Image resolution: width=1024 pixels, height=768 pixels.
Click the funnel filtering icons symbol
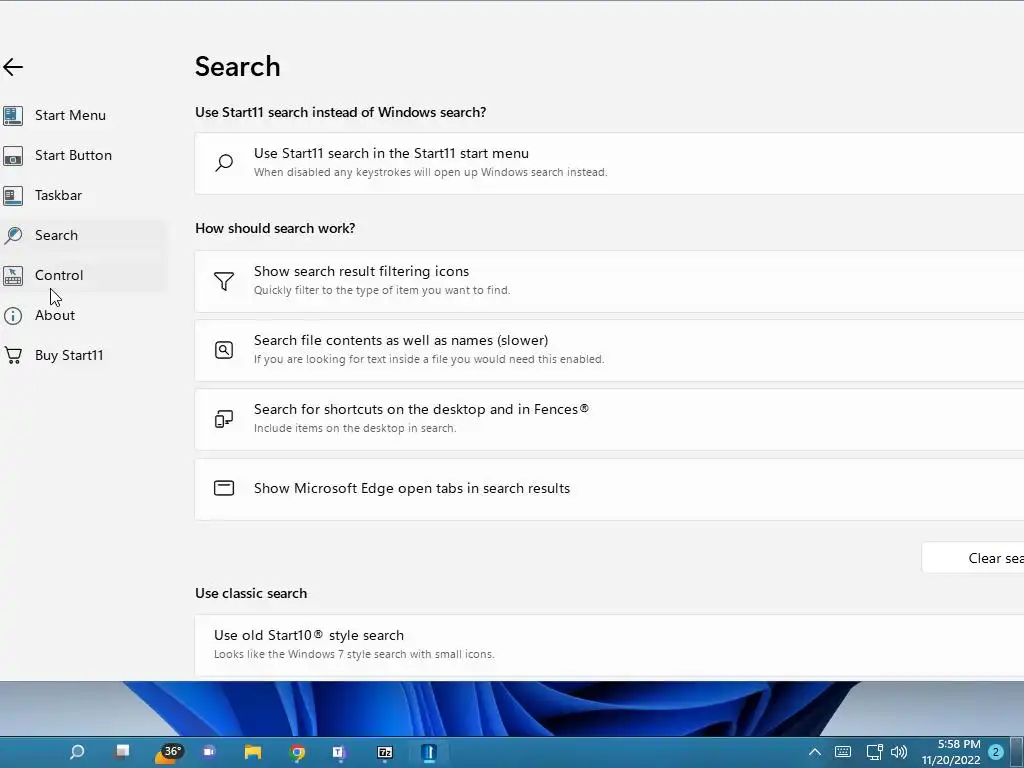[224, 281]
